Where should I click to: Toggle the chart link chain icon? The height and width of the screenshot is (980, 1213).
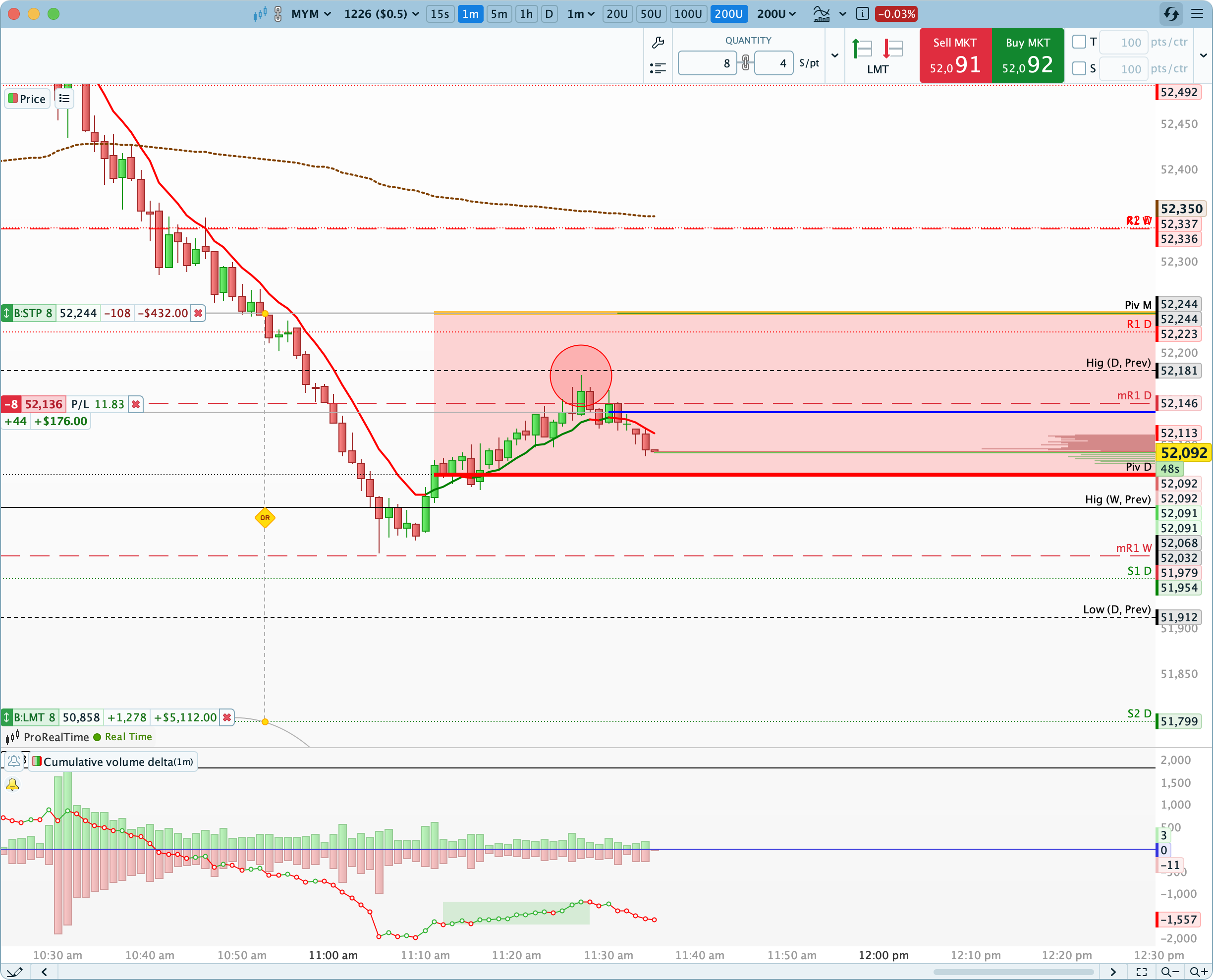coord(277,14)
